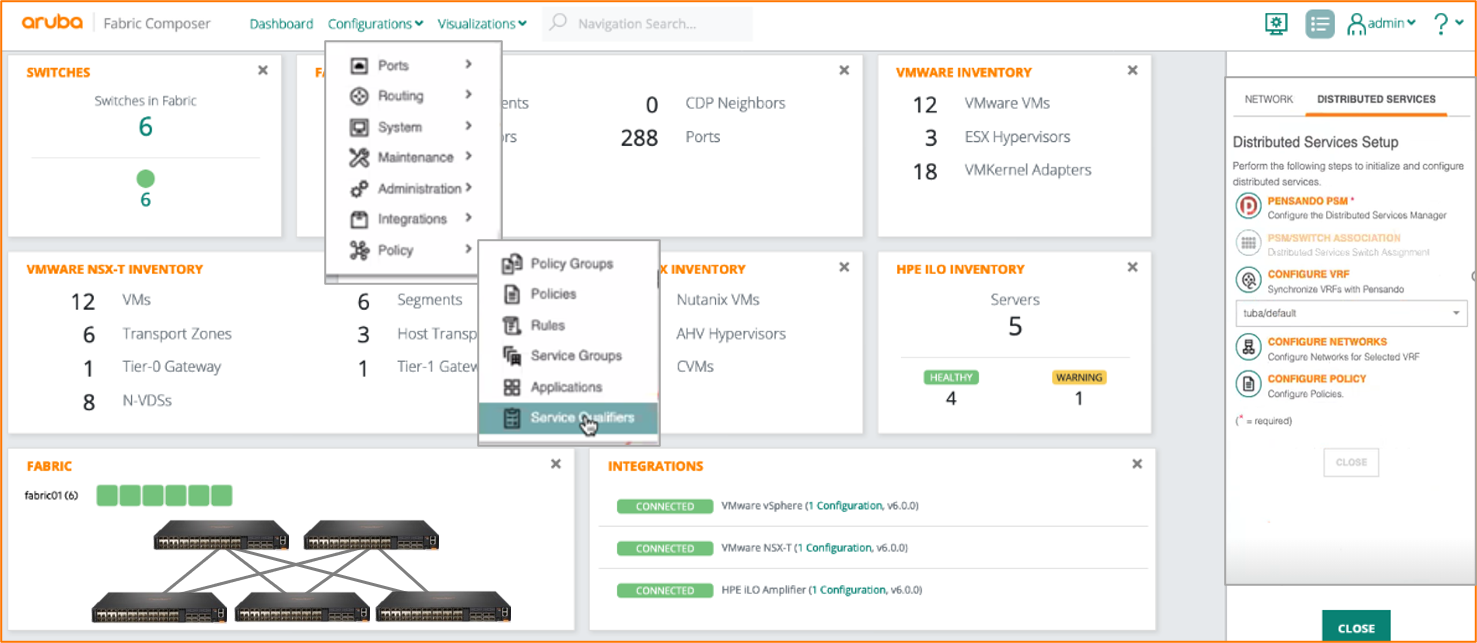Click the Policy Groups icon
This screenshot has width=1477, height=643.
coord(512,264)
